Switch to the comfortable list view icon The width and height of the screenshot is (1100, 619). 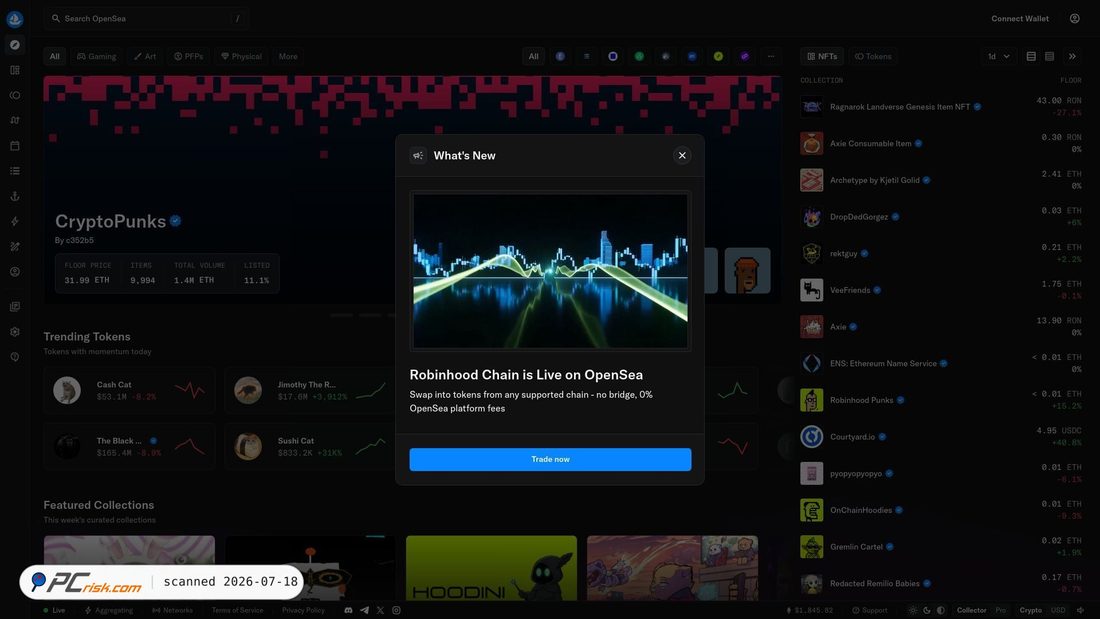(x=1031, y=57)
